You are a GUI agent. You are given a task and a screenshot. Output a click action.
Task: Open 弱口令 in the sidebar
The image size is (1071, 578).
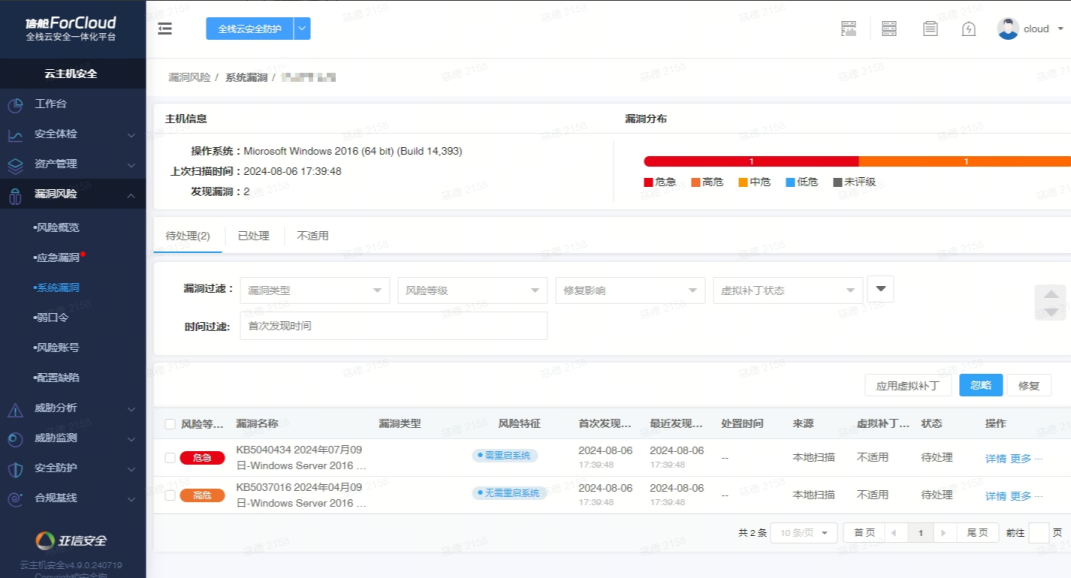(52, 318)
